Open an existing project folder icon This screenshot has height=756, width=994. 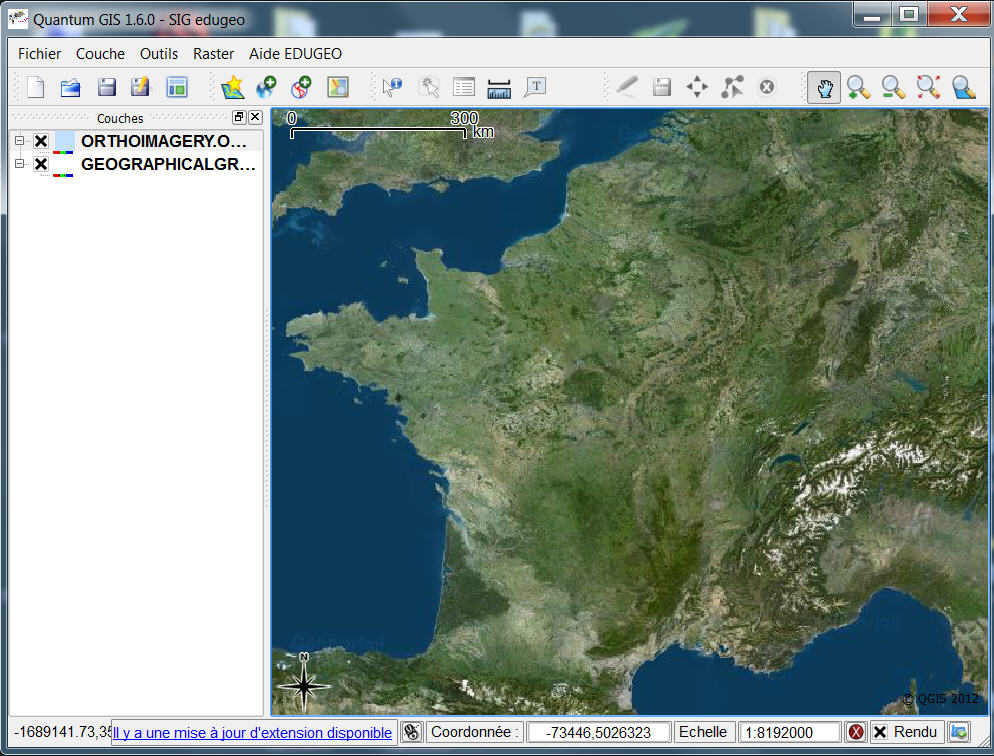tap(70, 87)
